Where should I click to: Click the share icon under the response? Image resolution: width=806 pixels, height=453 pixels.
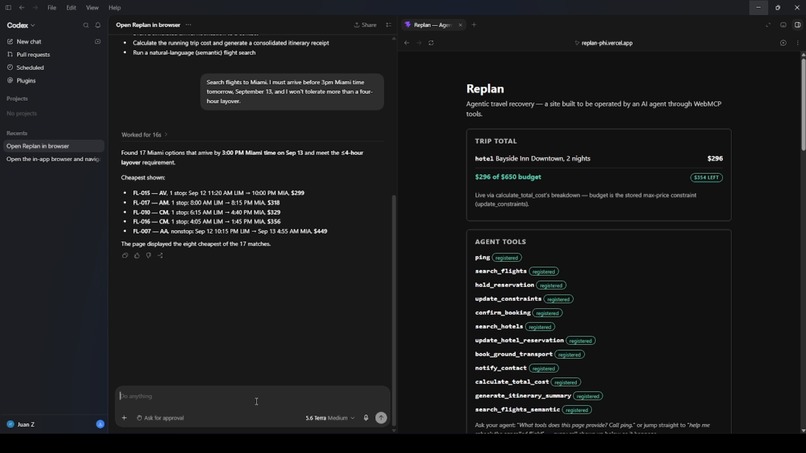tap(160, 255)
